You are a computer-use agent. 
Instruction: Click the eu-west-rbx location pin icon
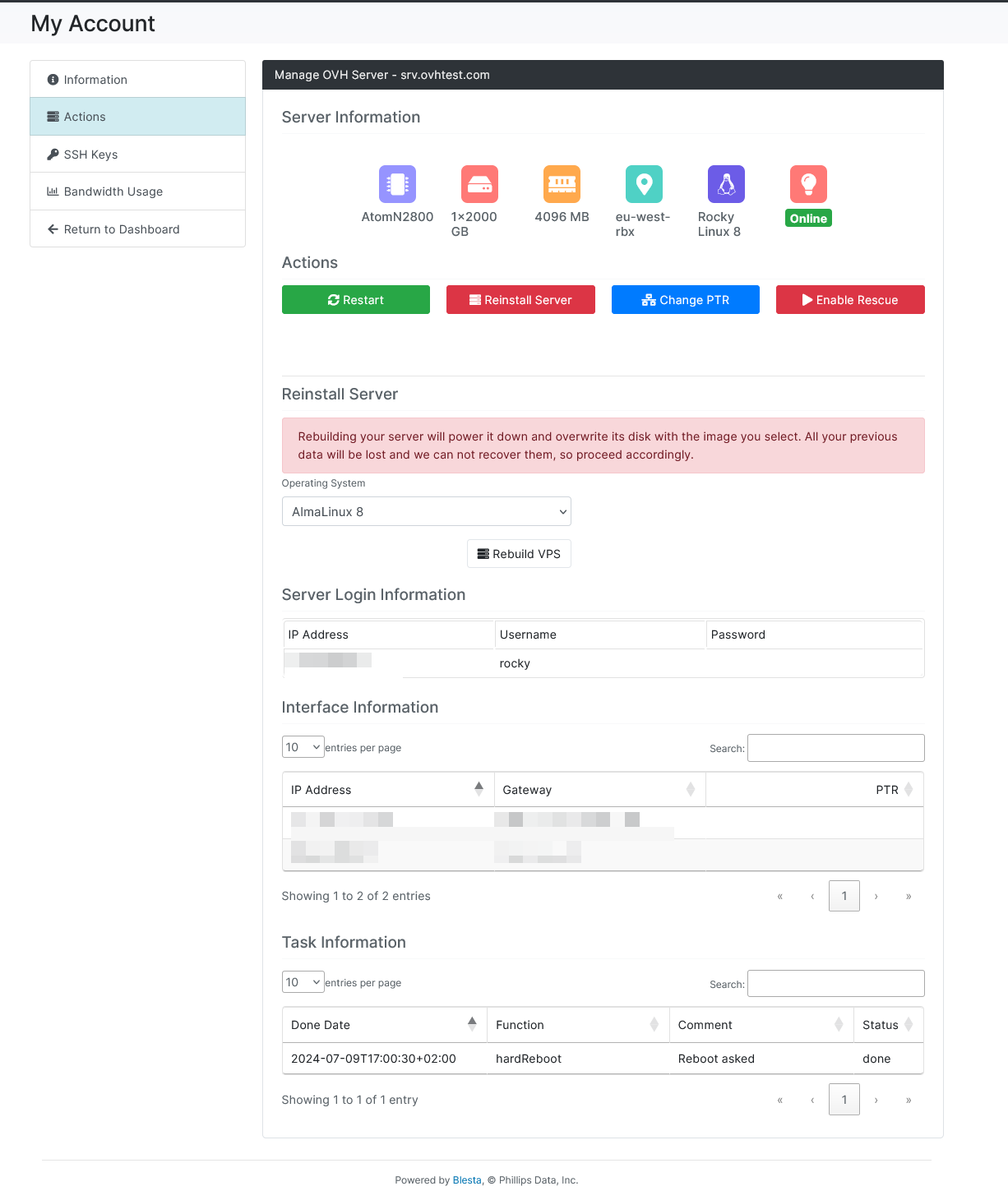click(x=644, y=184)
